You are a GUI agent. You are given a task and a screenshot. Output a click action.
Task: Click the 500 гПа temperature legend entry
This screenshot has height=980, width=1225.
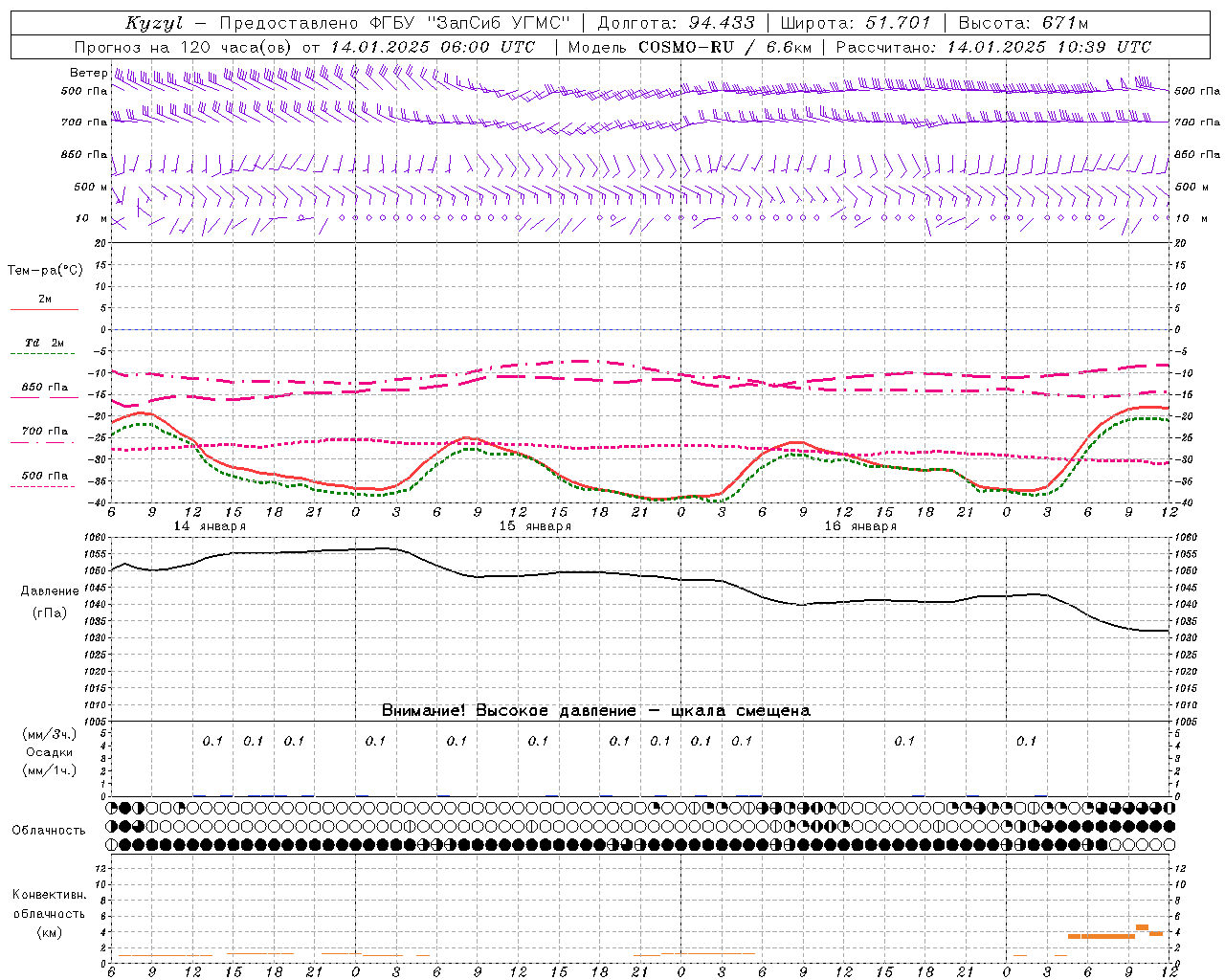pos(45,476)
